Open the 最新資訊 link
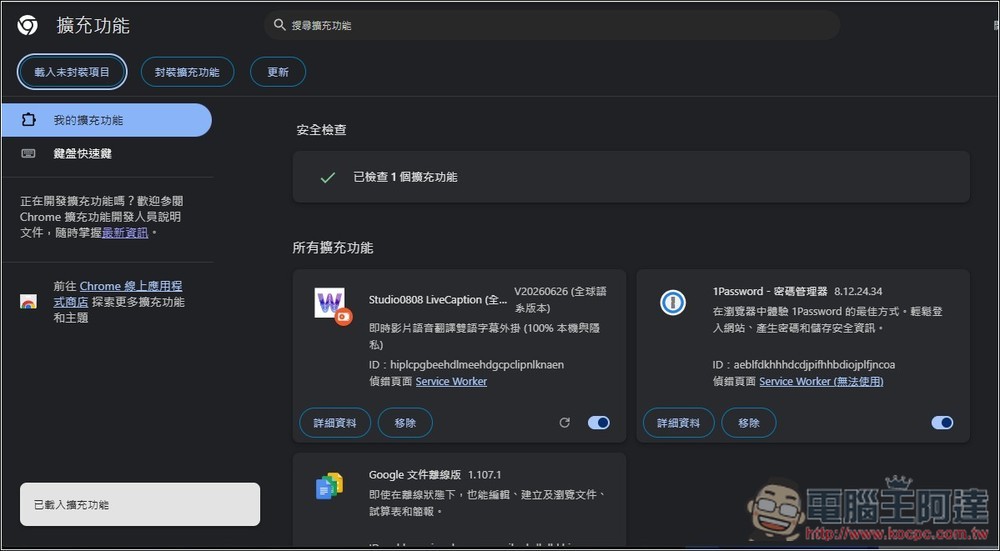 coord(125,233)
